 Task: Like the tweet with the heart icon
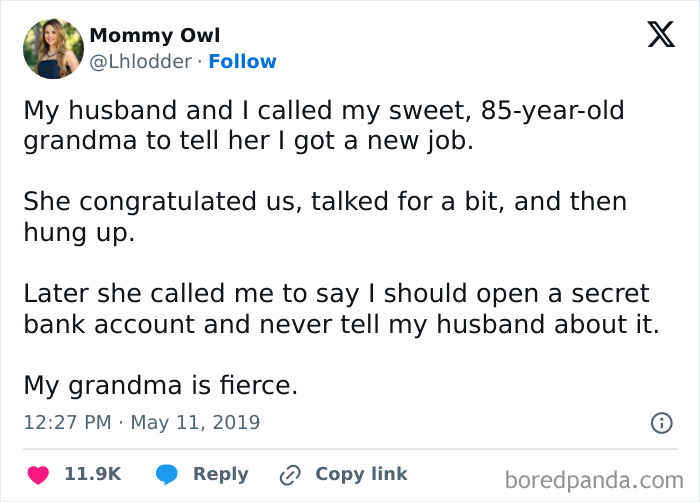(x=39, y=474)
